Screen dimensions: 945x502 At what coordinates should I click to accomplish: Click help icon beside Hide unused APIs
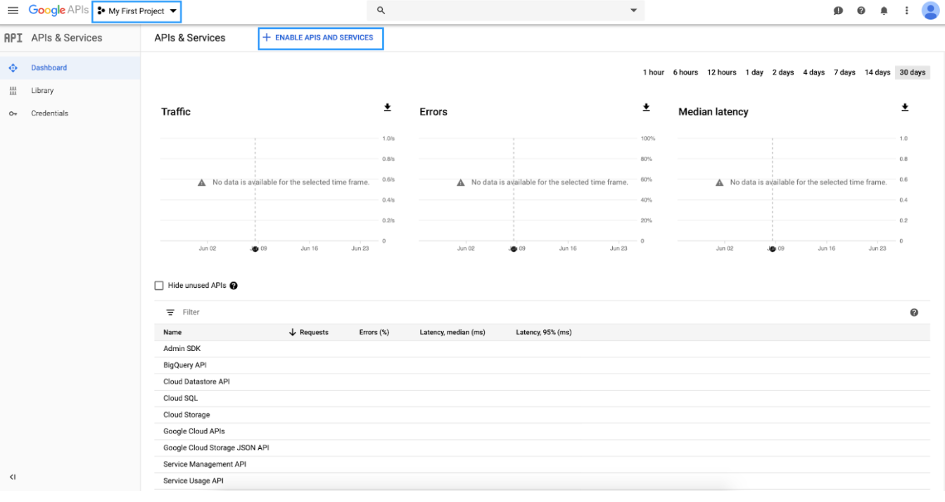pyautogui.click(x=233, y=286)
